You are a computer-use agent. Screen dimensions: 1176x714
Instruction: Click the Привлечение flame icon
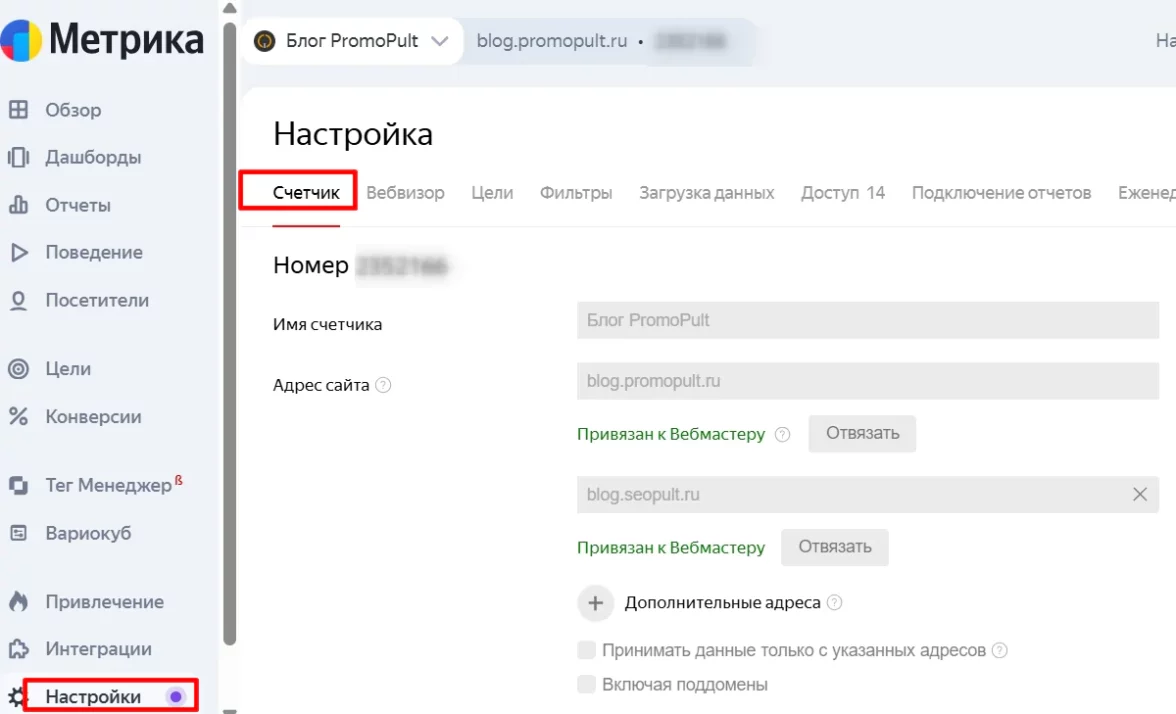click(x=18, y=602)
